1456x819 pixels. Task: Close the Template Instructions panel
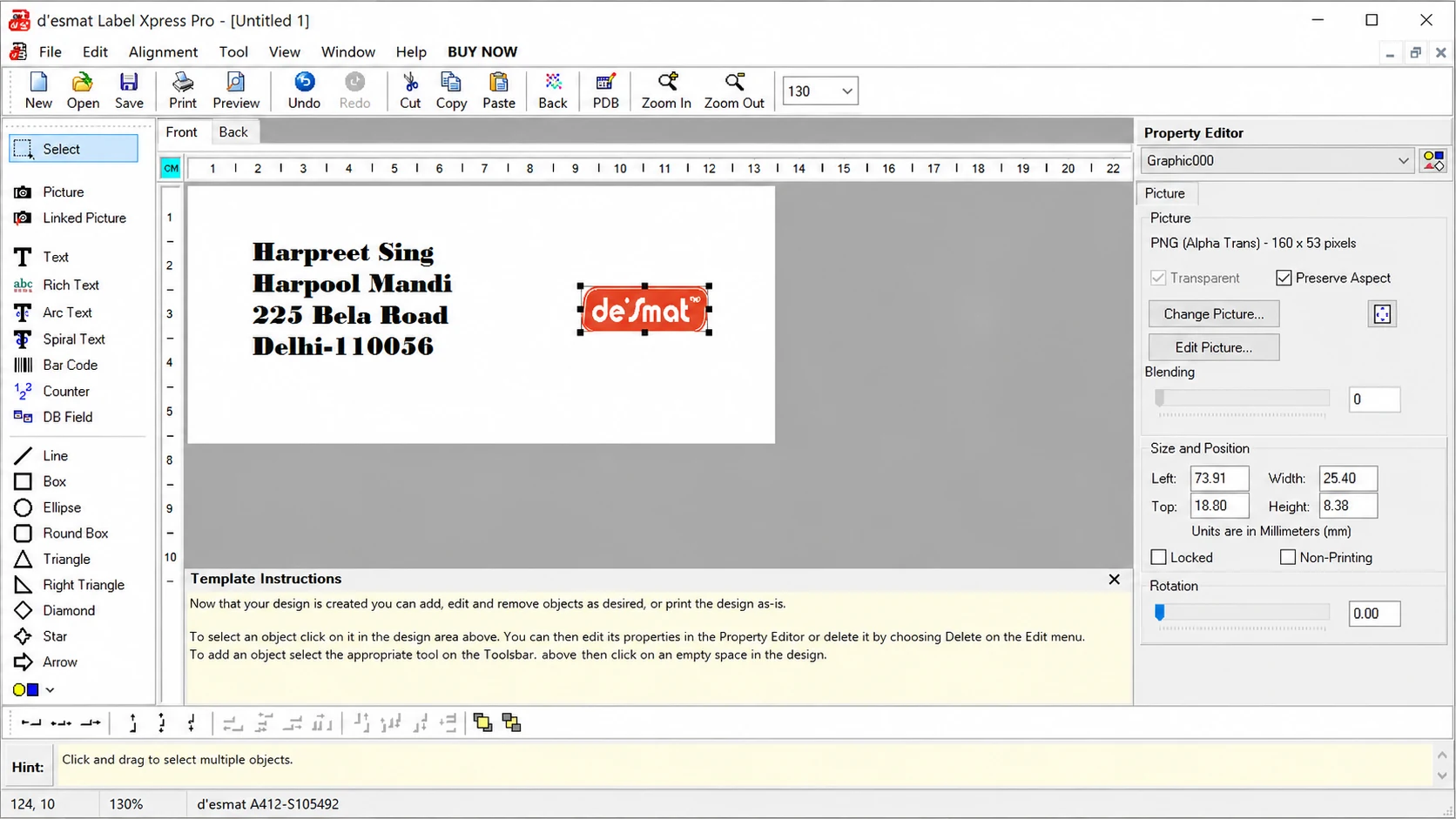click(x=1115, y=580)
